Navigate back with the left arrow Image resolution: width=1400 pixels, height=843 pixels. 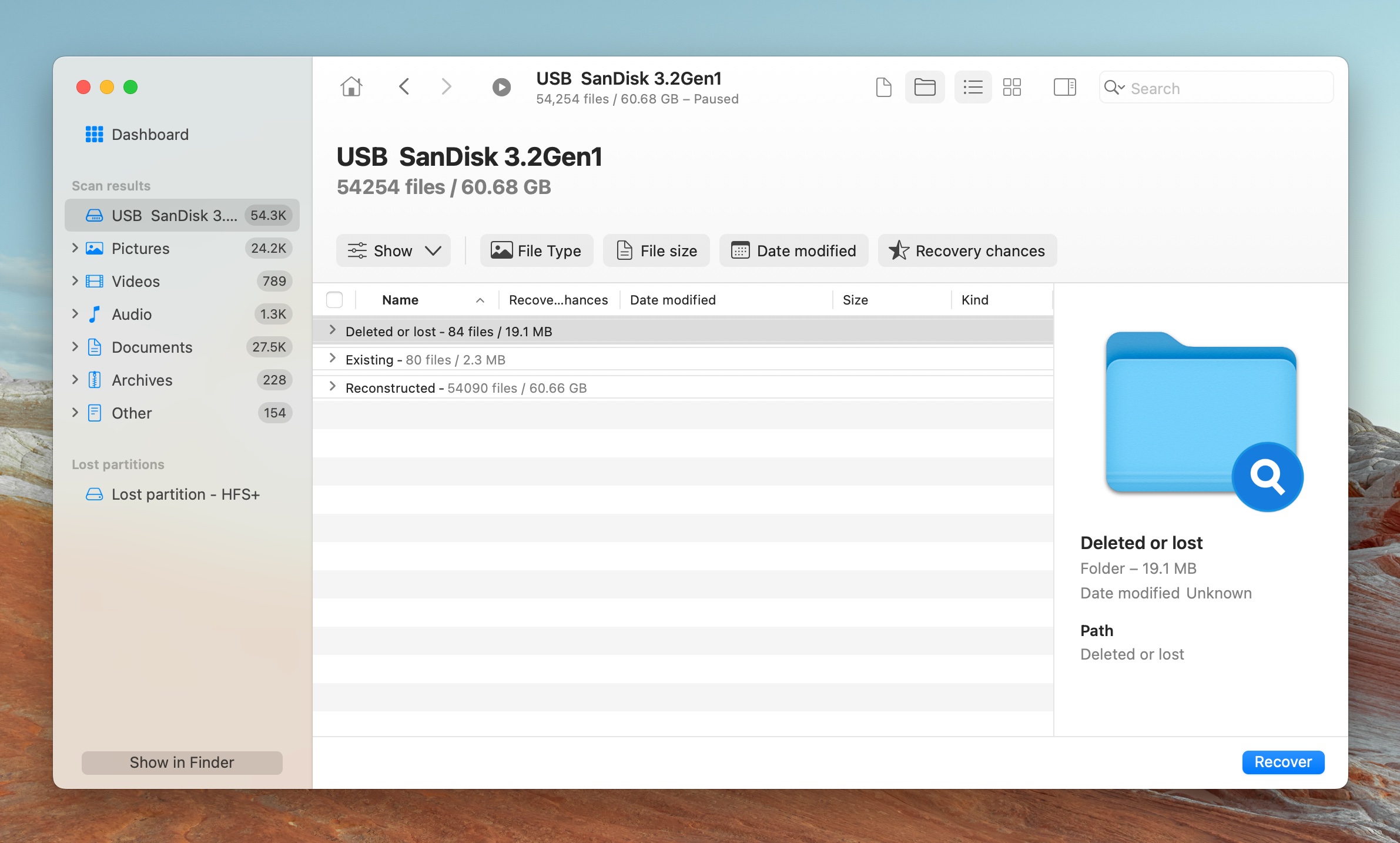pyautogui.click(x=404, y=87)
